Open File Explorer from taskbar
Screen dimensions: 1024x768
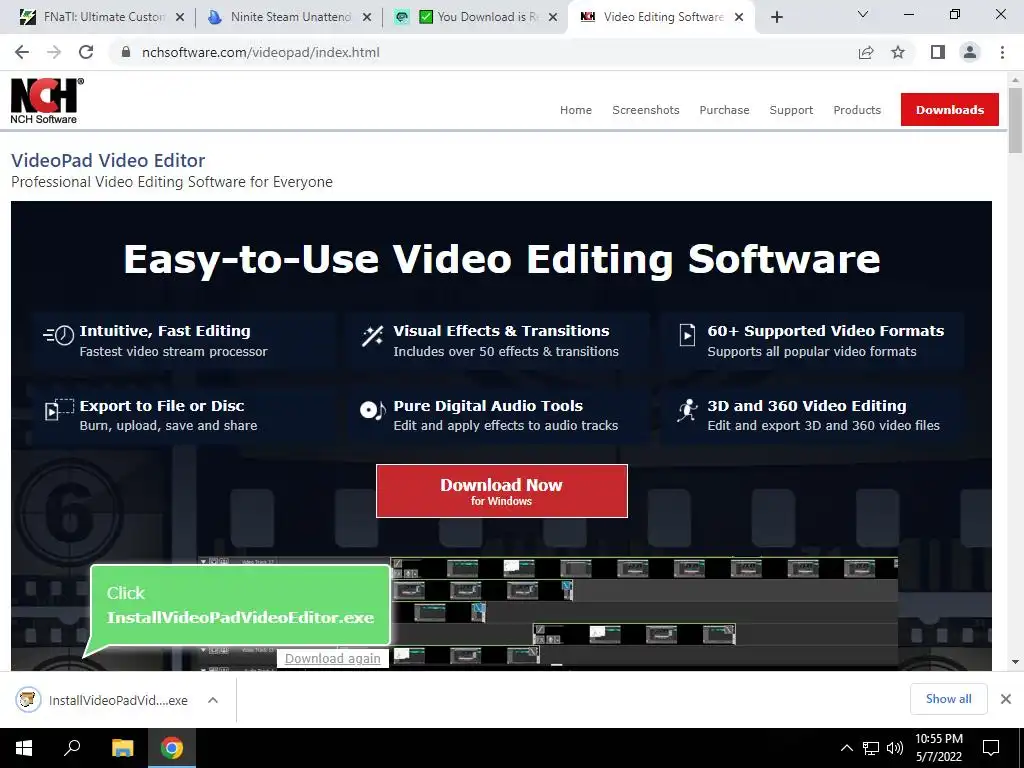coord(122,748)
